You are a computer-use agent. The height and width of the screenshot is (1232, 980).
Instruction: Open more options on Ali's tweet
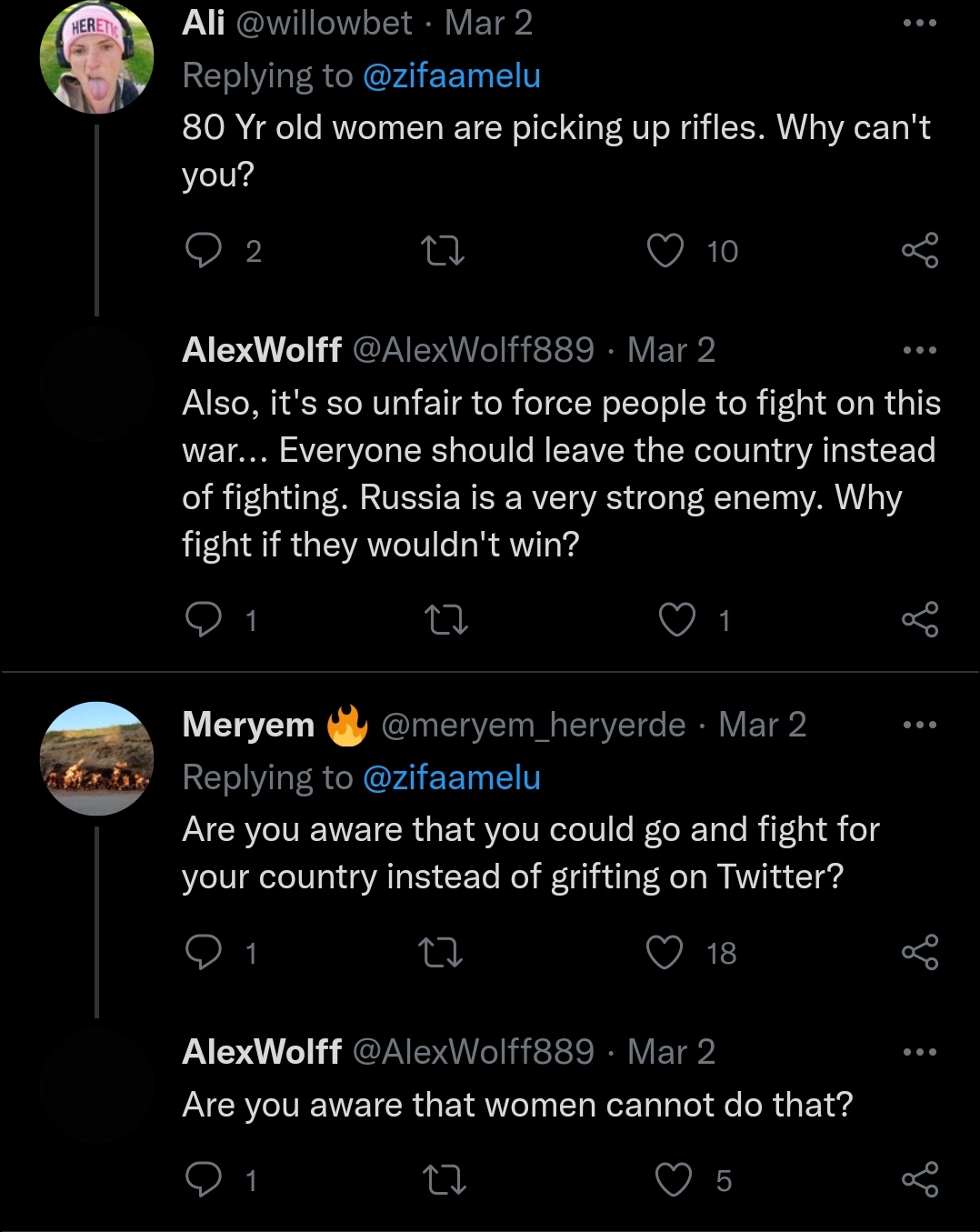click(x=920, y=24)
